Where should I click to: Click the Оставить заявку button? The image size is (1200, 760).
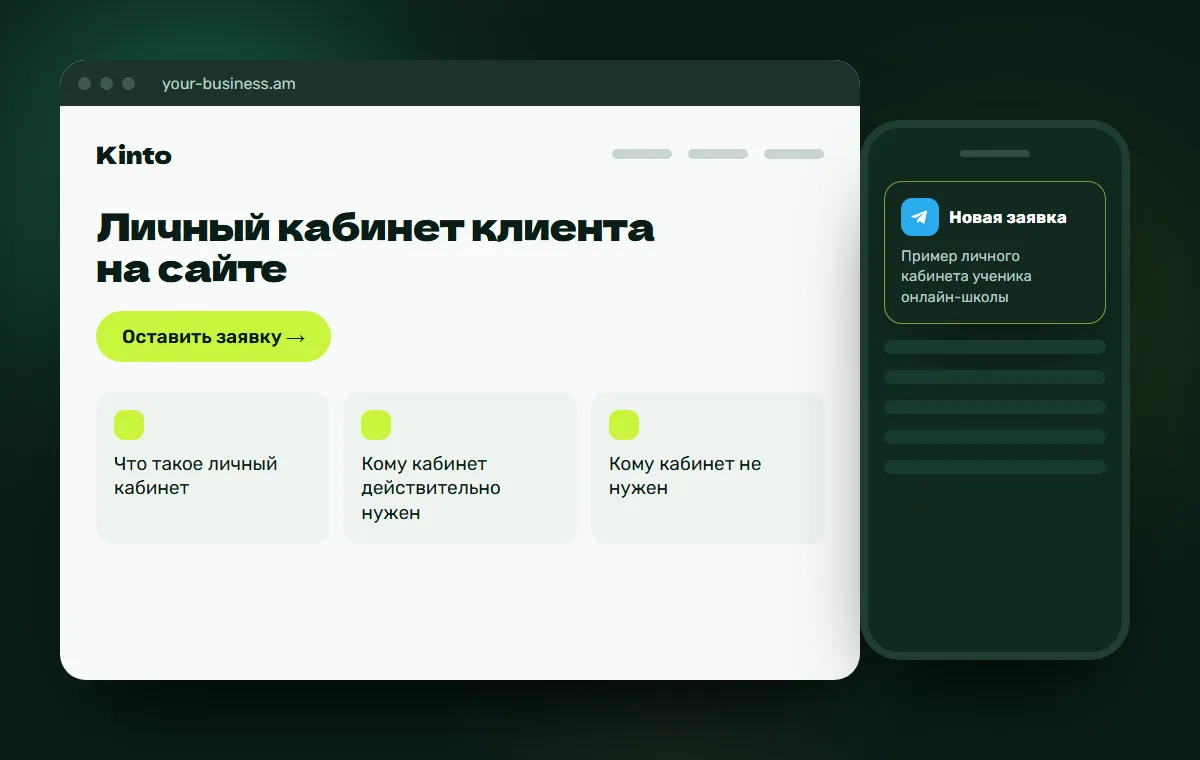213,337
